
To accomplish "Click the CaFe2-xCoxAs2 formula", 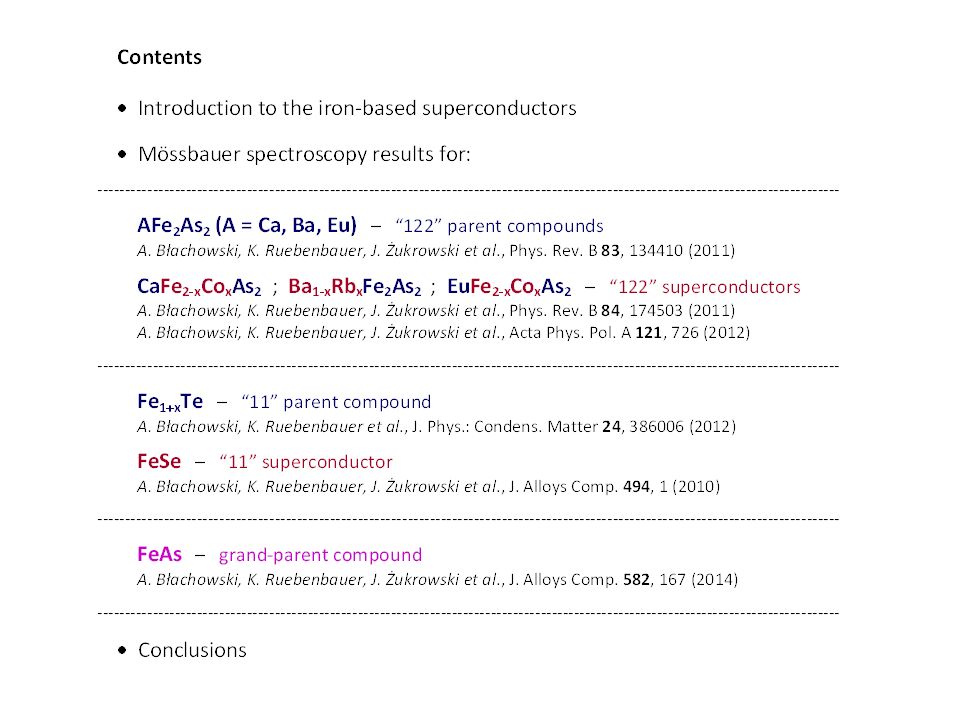I will 199,287.
